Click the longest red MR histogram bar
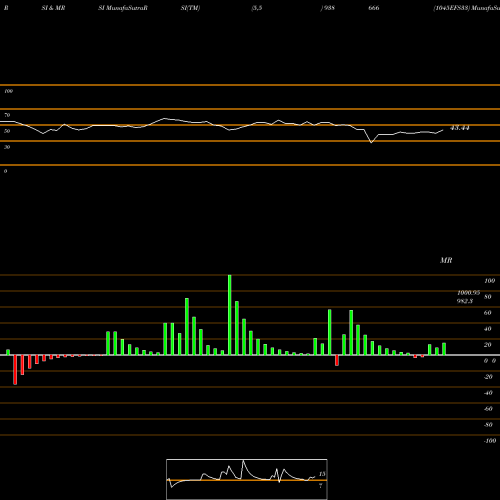The height and width of the screenshot is (500, 500). click(x=15, y=370)
